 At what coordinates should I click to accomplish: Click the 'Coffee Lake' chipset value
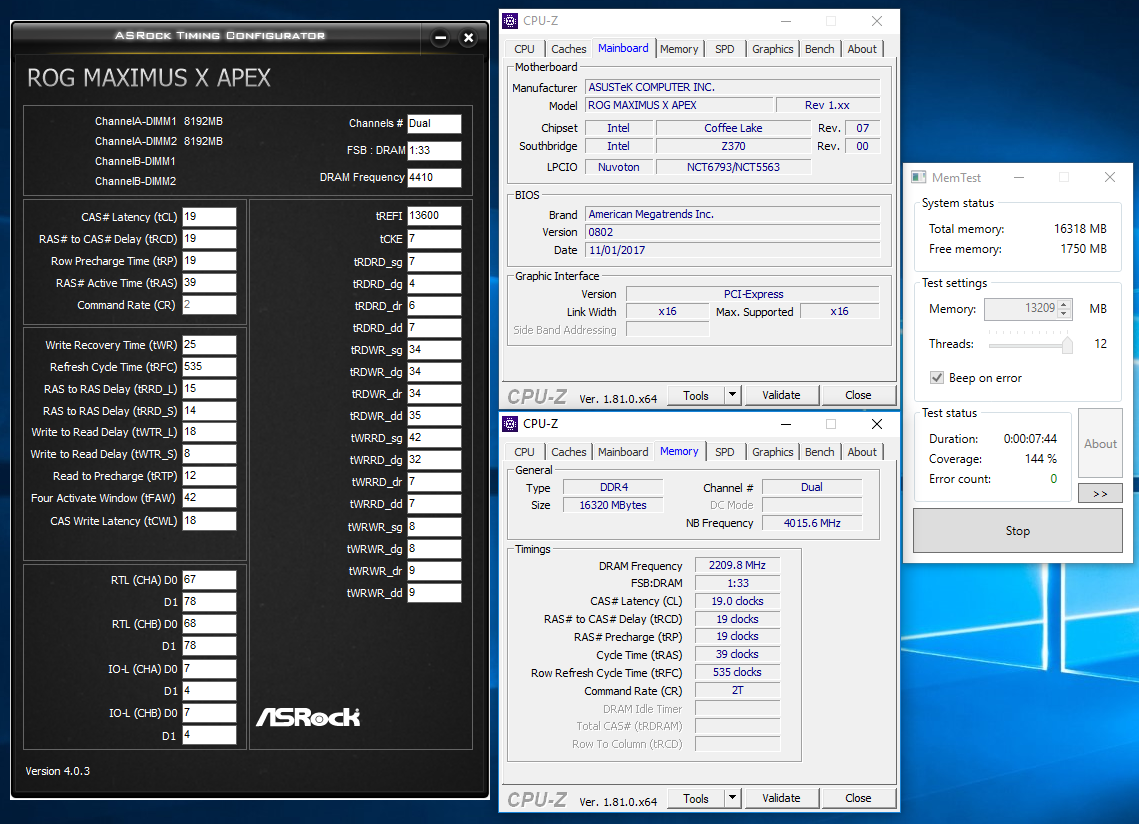pyautogui.click(x=734, y=128)
